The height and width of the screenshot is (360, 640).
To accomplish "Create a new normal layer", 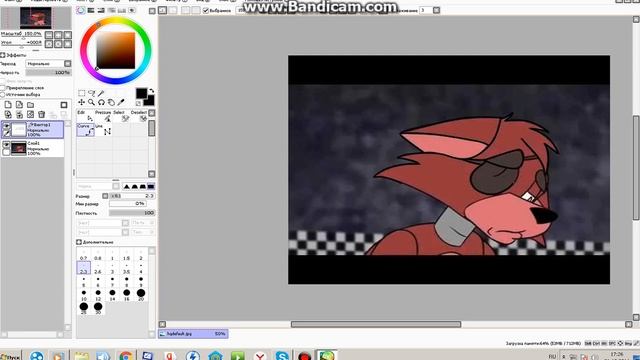I will coord(8,105).
